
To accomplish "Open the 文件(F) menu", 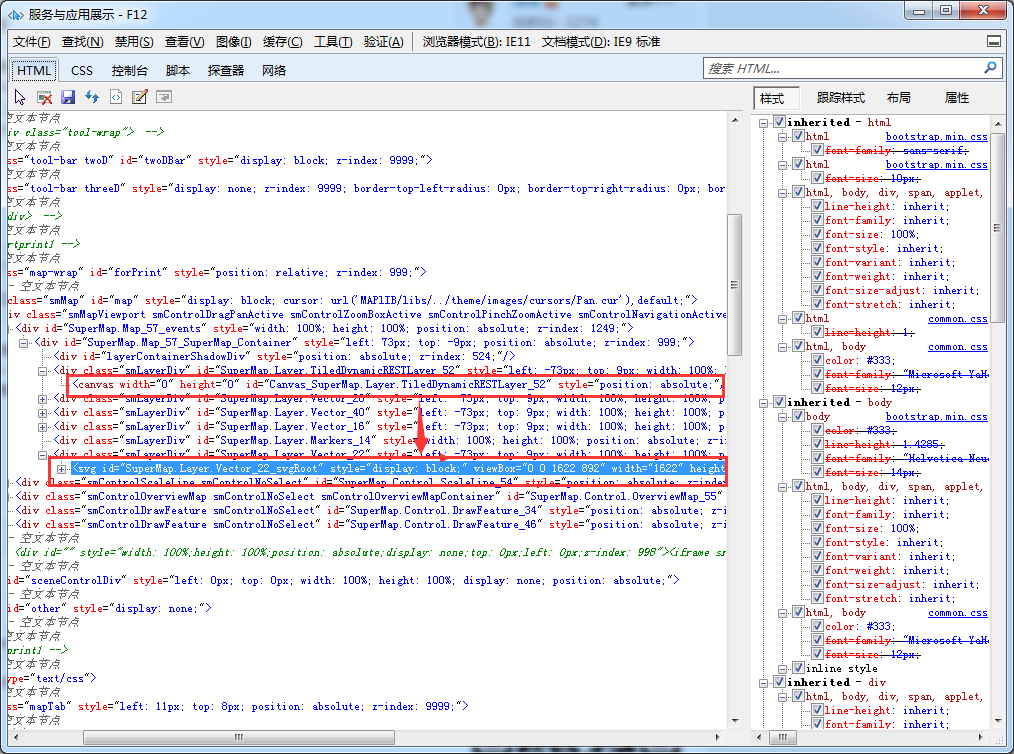I will click(31, 42).
